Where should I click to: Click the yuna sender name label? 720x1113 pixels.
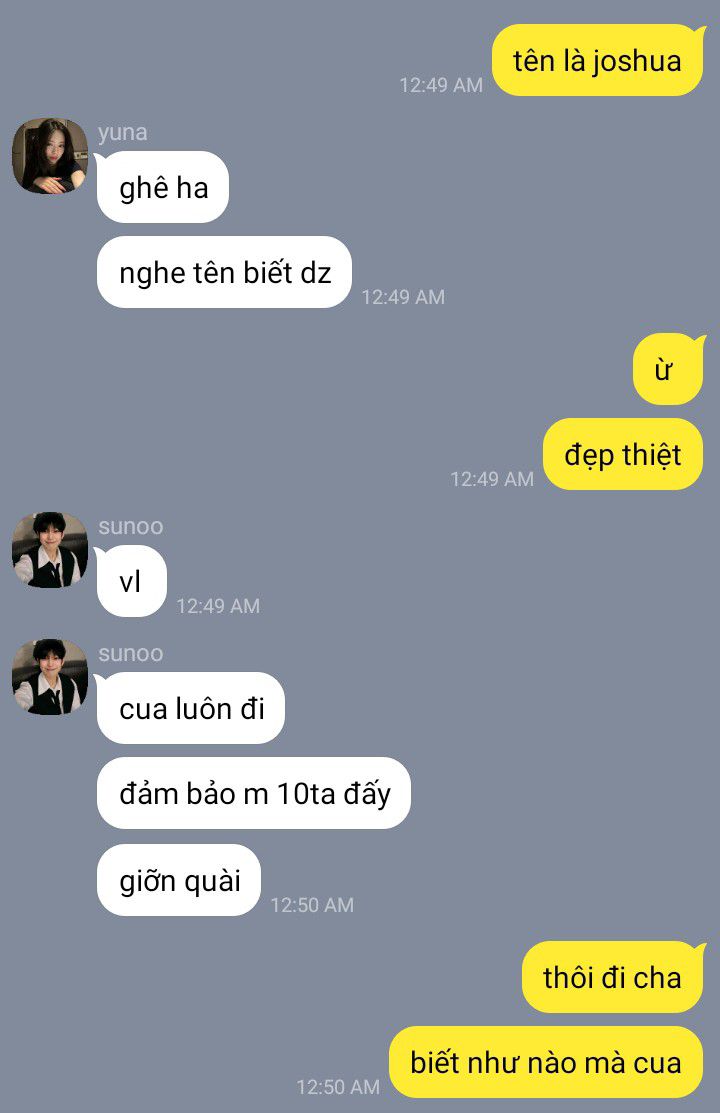123,133
